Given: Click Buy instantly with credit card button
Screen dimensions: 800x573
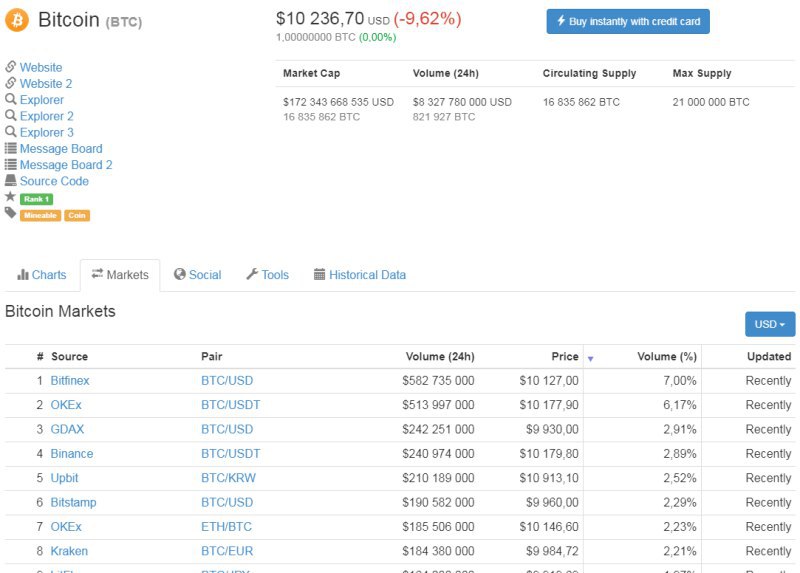Looking at the screenshot, I should pyautogui.click(x=628, y=21).
